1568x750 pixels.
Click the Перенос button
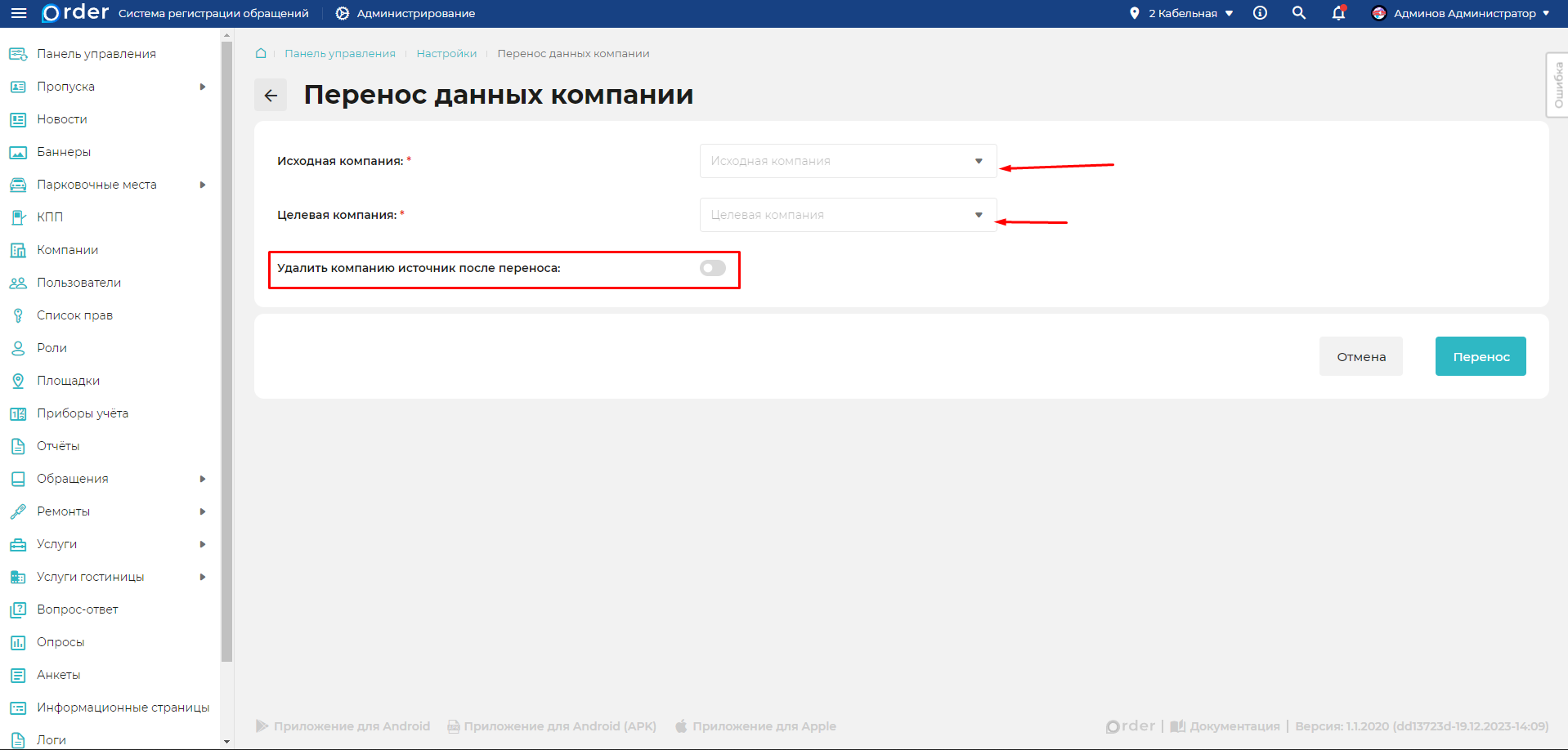tap(1480, 356)
